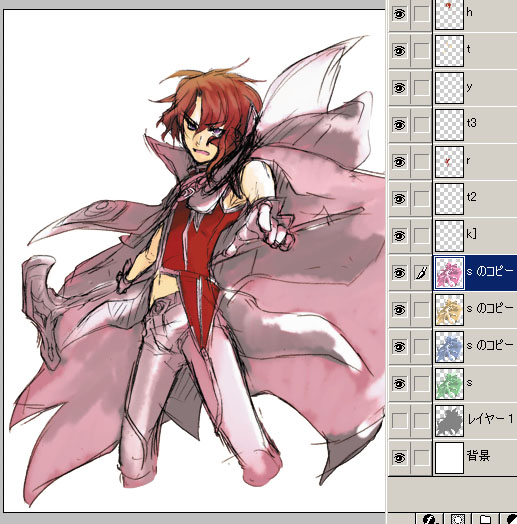
Task: Pick the thumbnail of layer t2
Action: 449,199
